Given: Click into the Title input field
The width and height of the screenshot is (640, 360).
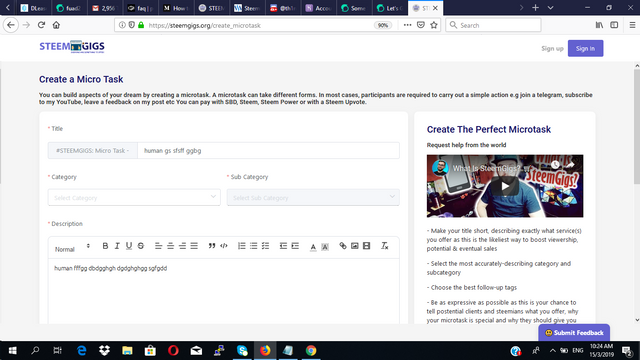Looking at the screenshot, I should click(x=268, y=151).
